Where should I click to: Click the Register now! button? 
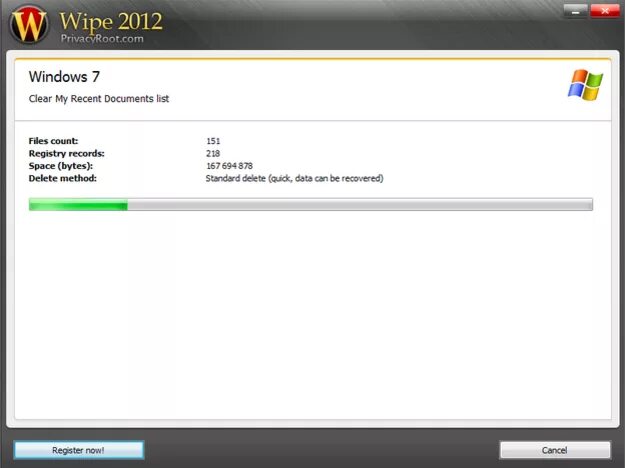(x=79, y=450)
